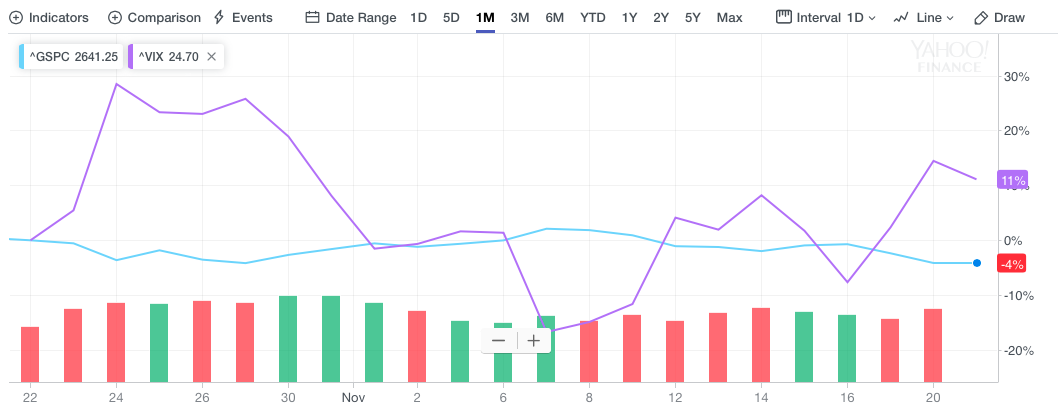The width and height of the screenshot is (1058, 412).
Task: Open the Line chart type dropdown
Action: coord(923,18)
